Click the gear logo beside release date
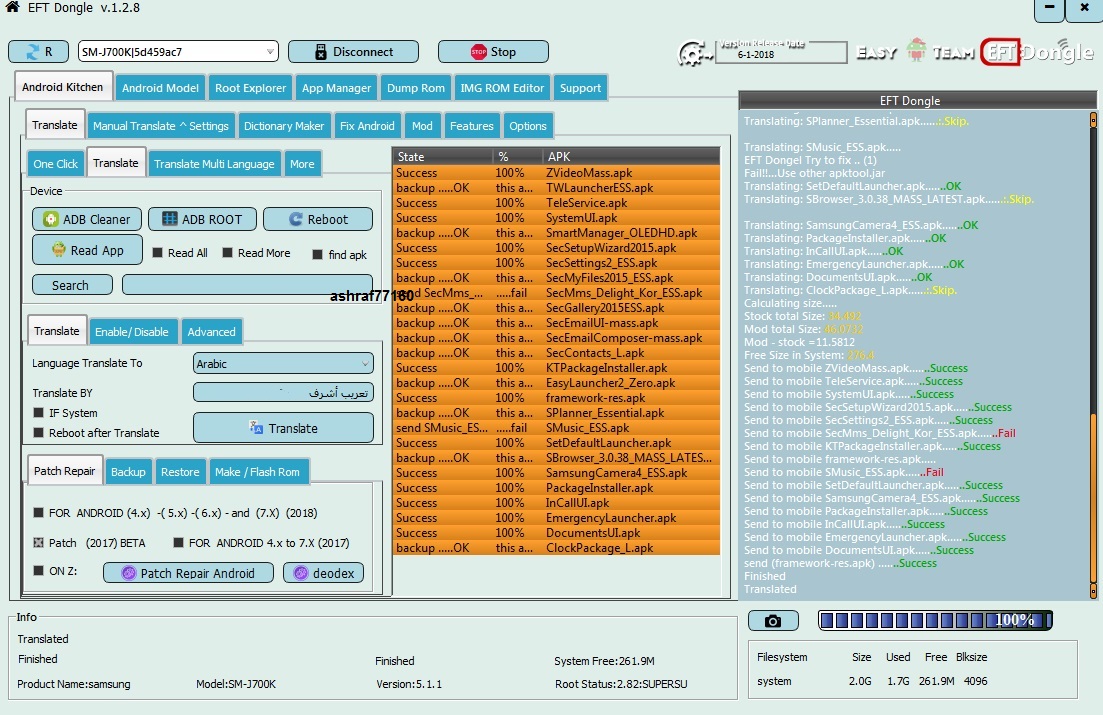 (x=693, y=53)
